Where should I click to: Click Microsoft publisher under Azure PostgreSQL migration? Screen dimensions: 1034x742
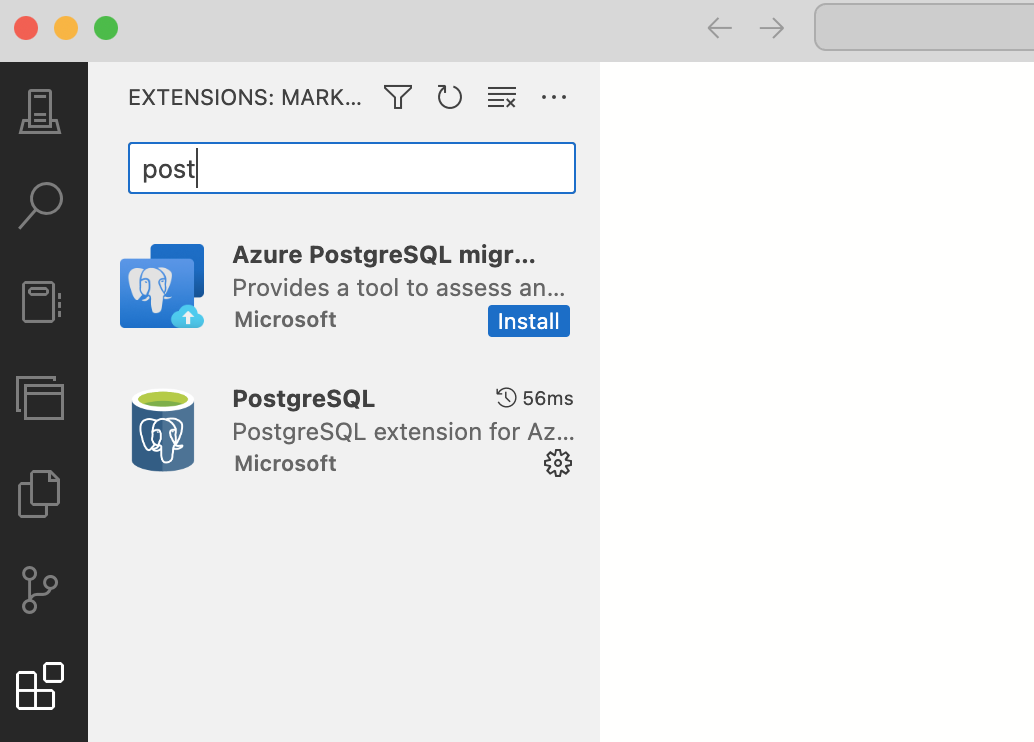(x=286, y=319)
